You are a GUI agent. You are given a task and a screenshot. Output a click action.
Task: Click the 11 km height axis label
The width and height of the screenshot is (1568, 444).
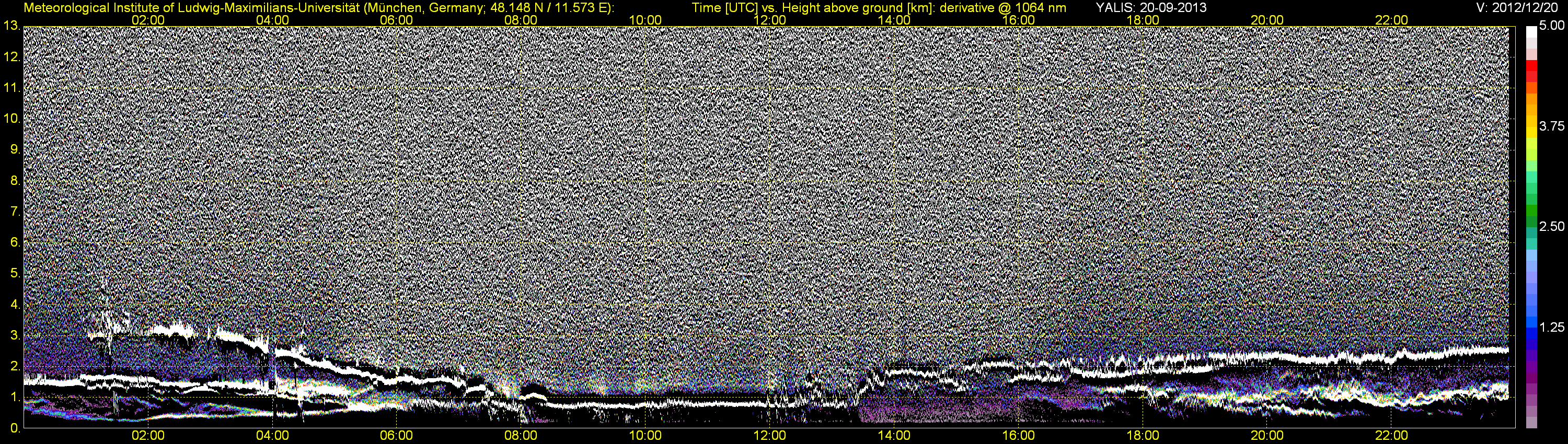pos(11,88)
